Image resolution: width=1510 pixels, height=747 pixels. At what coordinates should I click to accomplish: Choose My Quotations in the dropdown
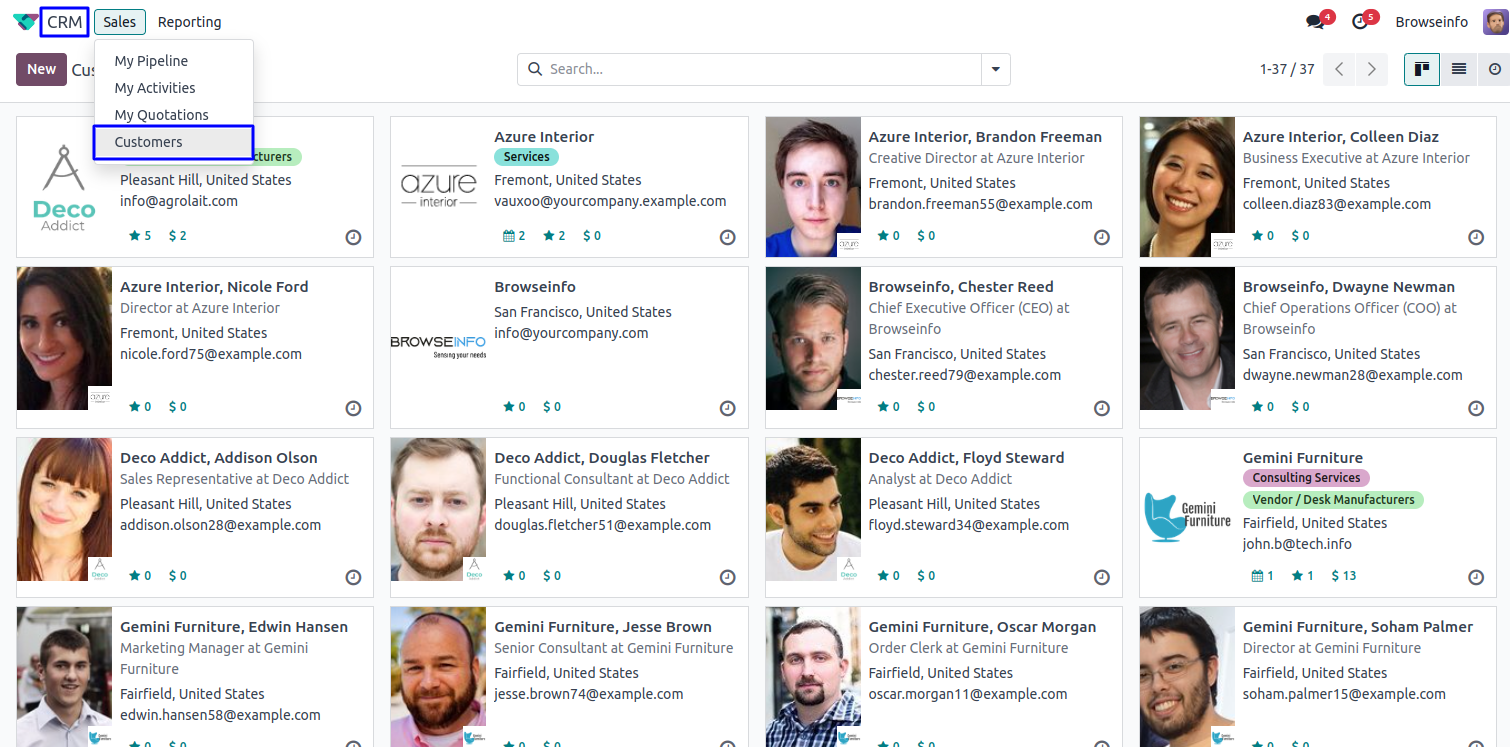point(161,115)
